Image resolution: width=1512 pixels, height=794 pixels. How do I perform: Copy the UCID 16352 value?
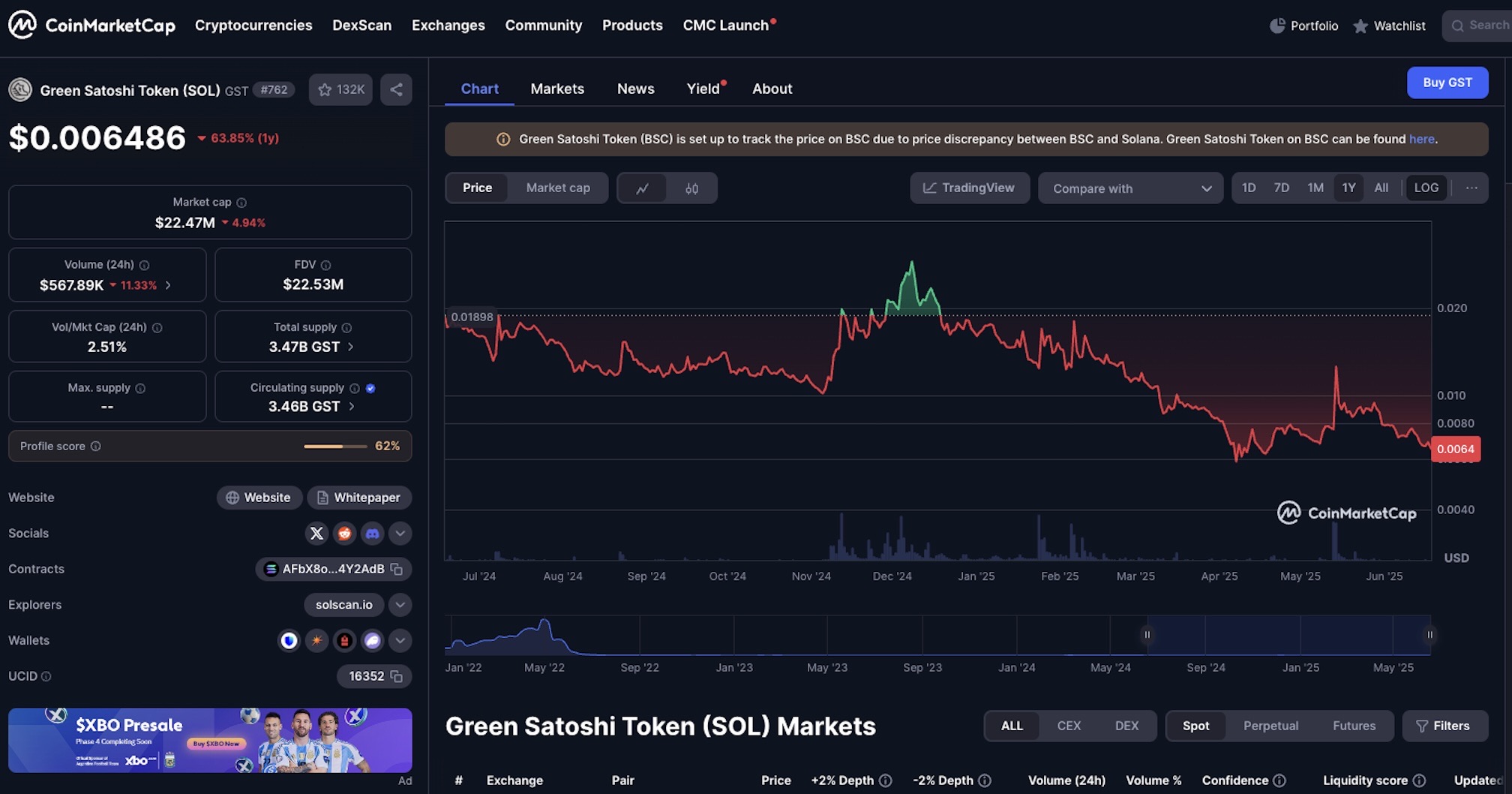pos(397,677)
